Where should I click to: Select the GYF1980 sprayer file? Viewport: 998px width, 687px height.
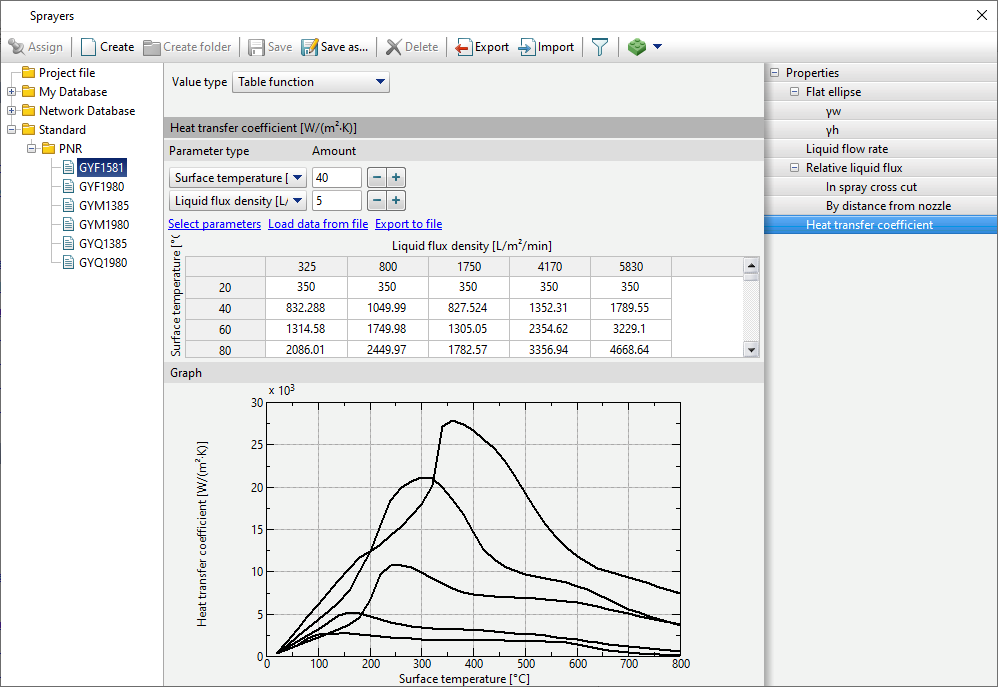[101, 187]
